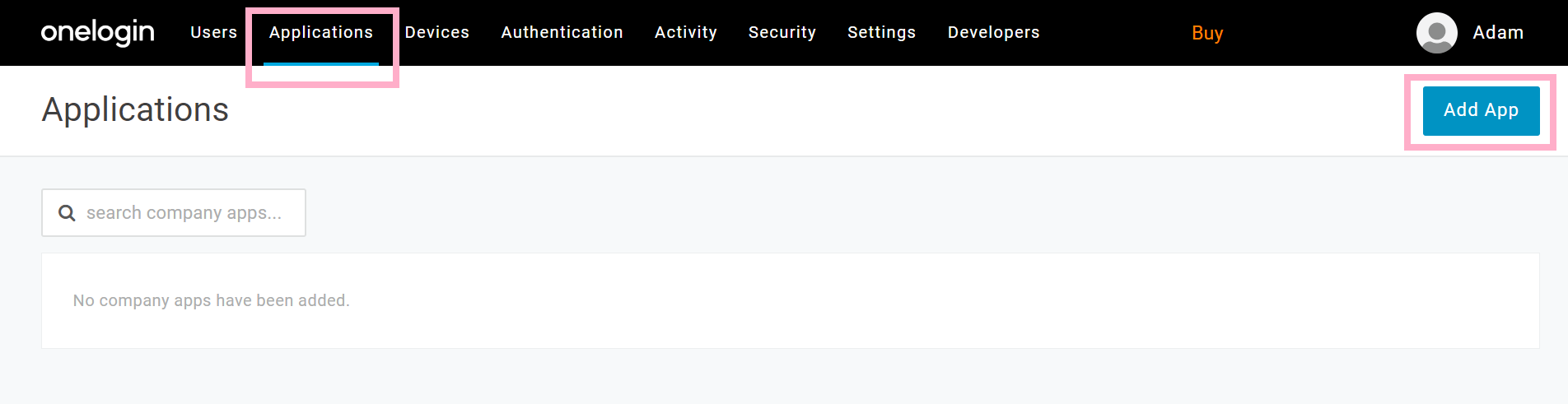Image resolution: width=1568 pixels, height=404 pixels.
Task: Click the 'No company apps' message
Action: click(x=211, y=300)
